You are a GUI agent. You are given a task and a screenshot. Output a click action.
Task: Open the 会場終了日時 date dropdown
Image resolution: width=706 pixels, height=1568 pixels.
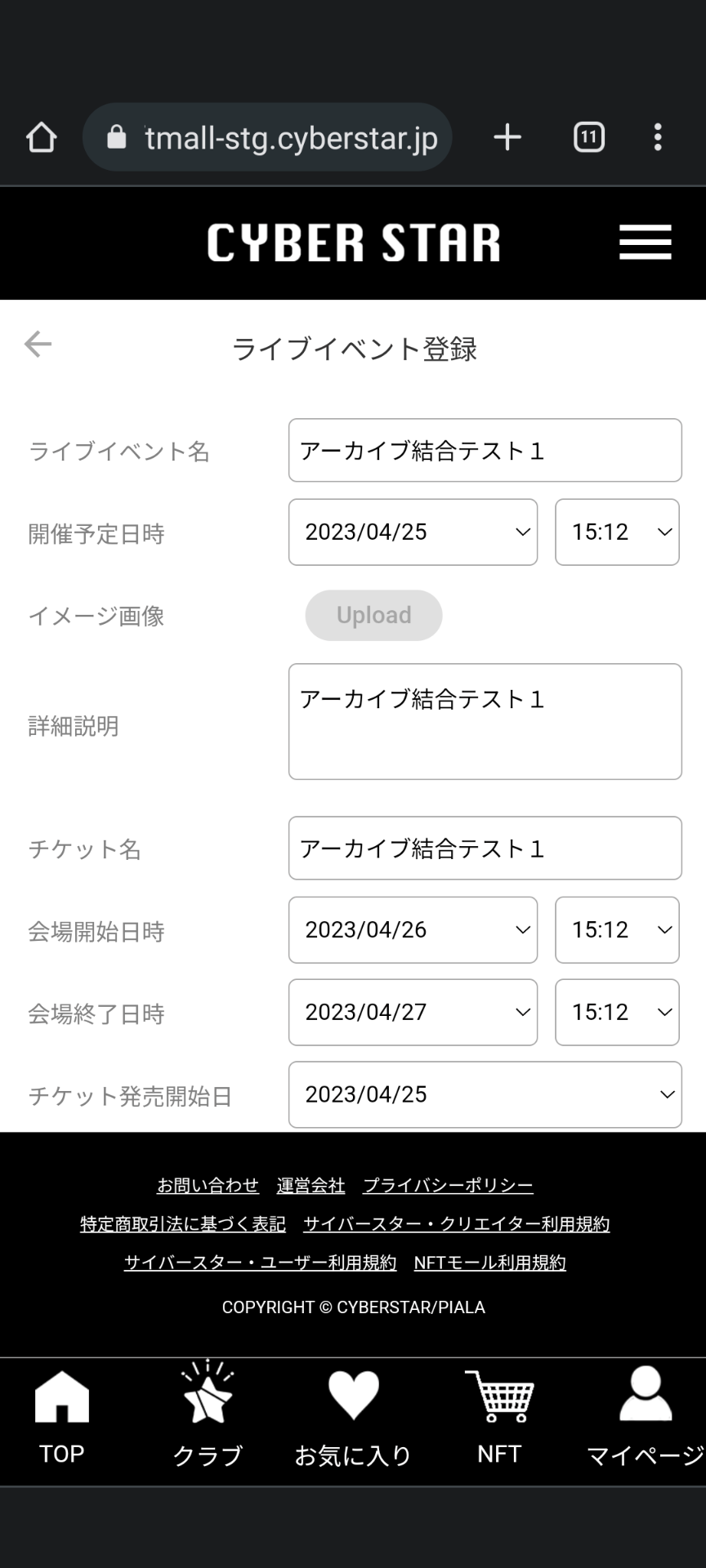(x=413, y=1013)
